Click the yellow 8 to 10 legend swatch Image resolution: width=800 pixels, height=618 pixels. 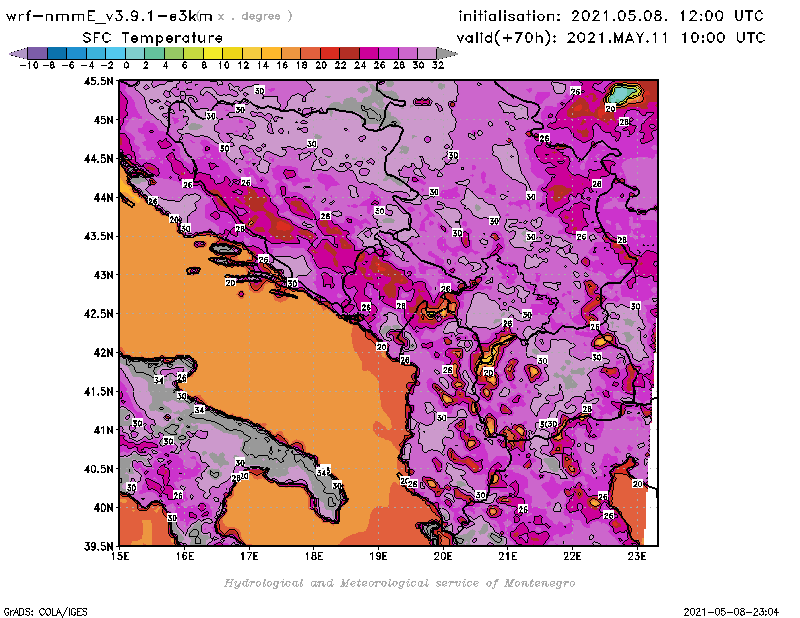tap(213, 53)
